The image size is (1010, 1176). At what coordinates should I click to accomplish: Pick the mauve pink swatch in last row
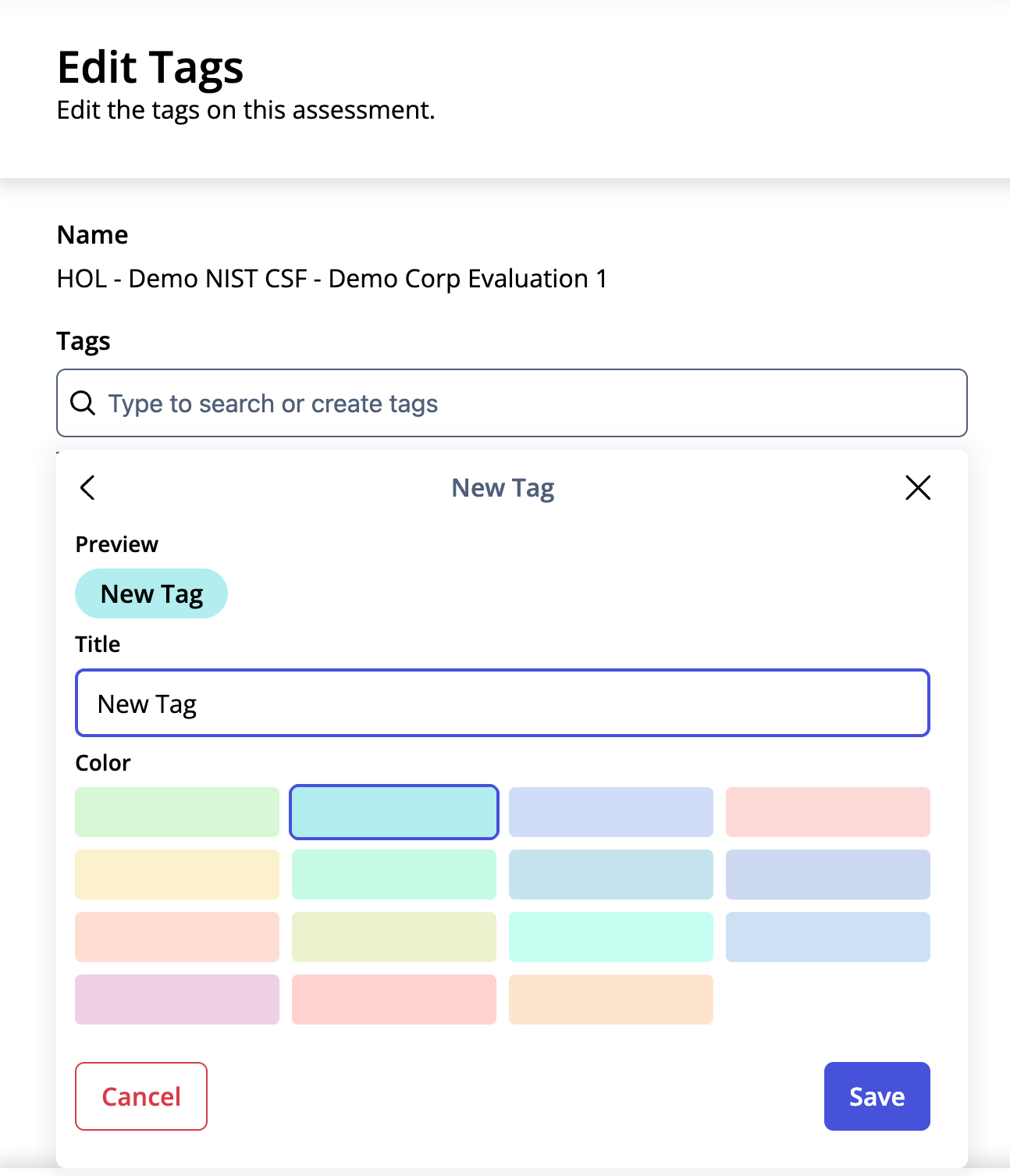click(x=177, y=1000)
